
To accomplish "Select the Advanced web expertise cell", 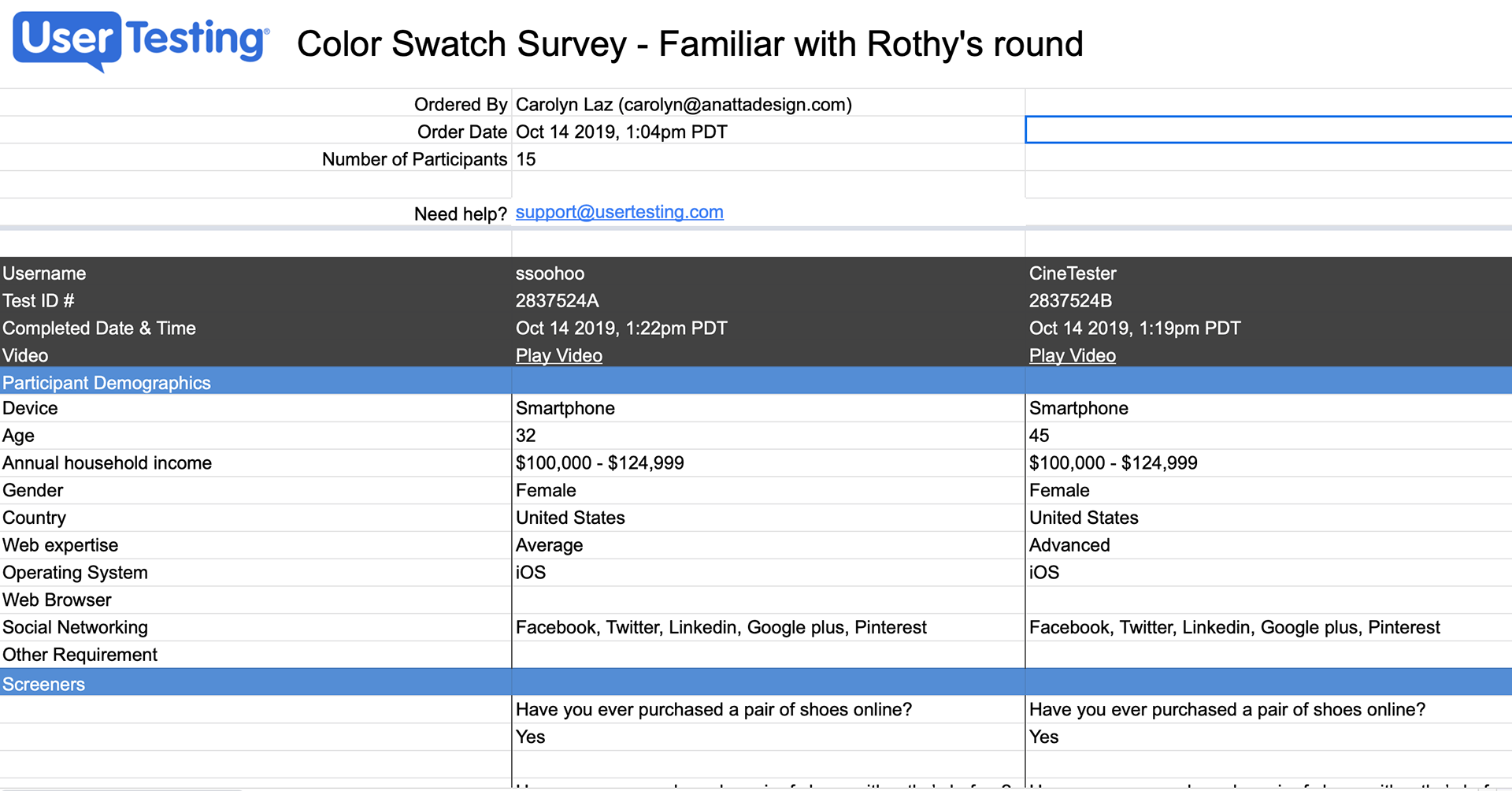I will click(1269, 545).
